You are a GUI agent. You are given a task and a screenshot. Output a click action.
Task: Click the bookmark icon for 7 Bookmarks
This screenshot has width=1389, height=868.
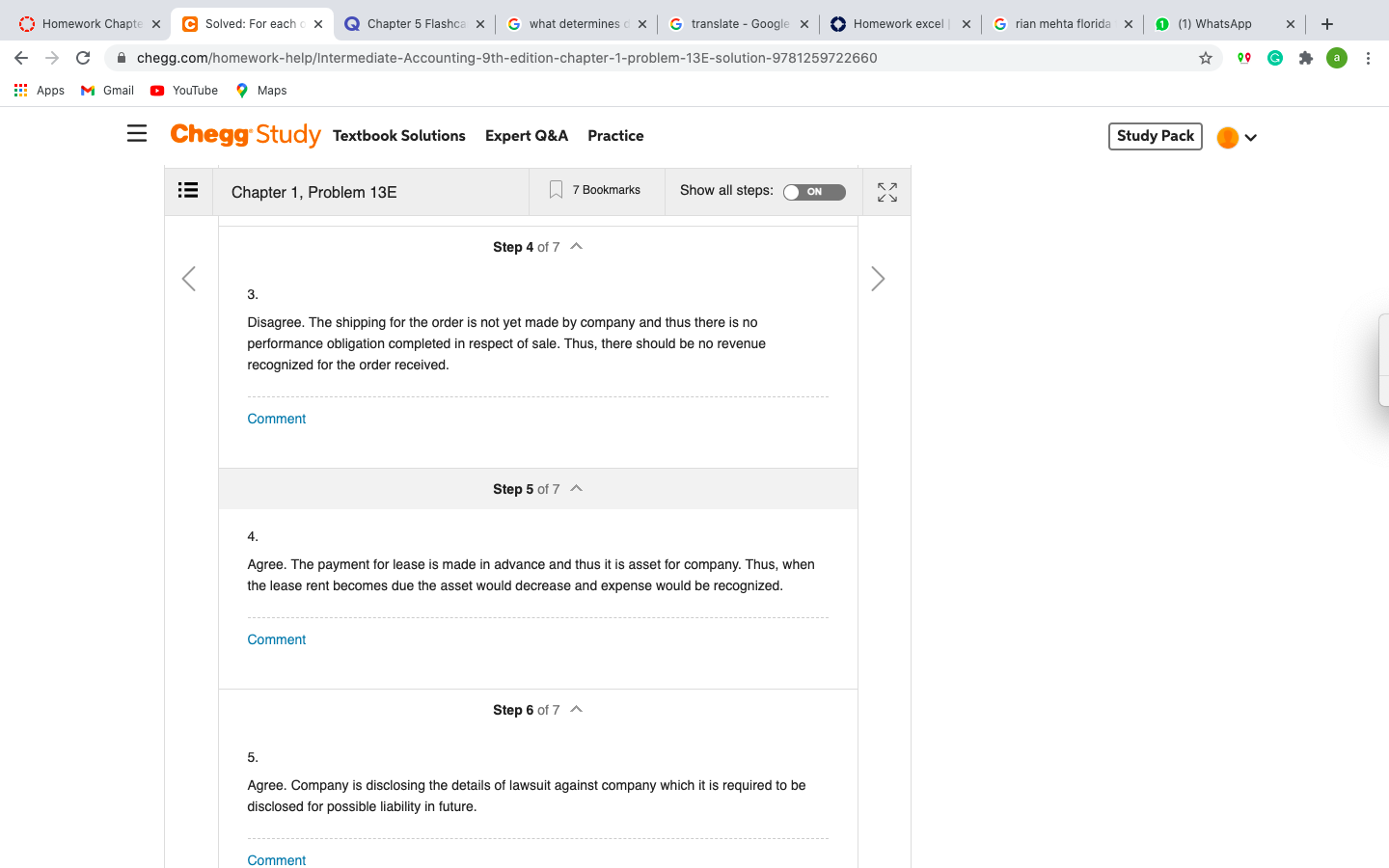tap(556, 190)
